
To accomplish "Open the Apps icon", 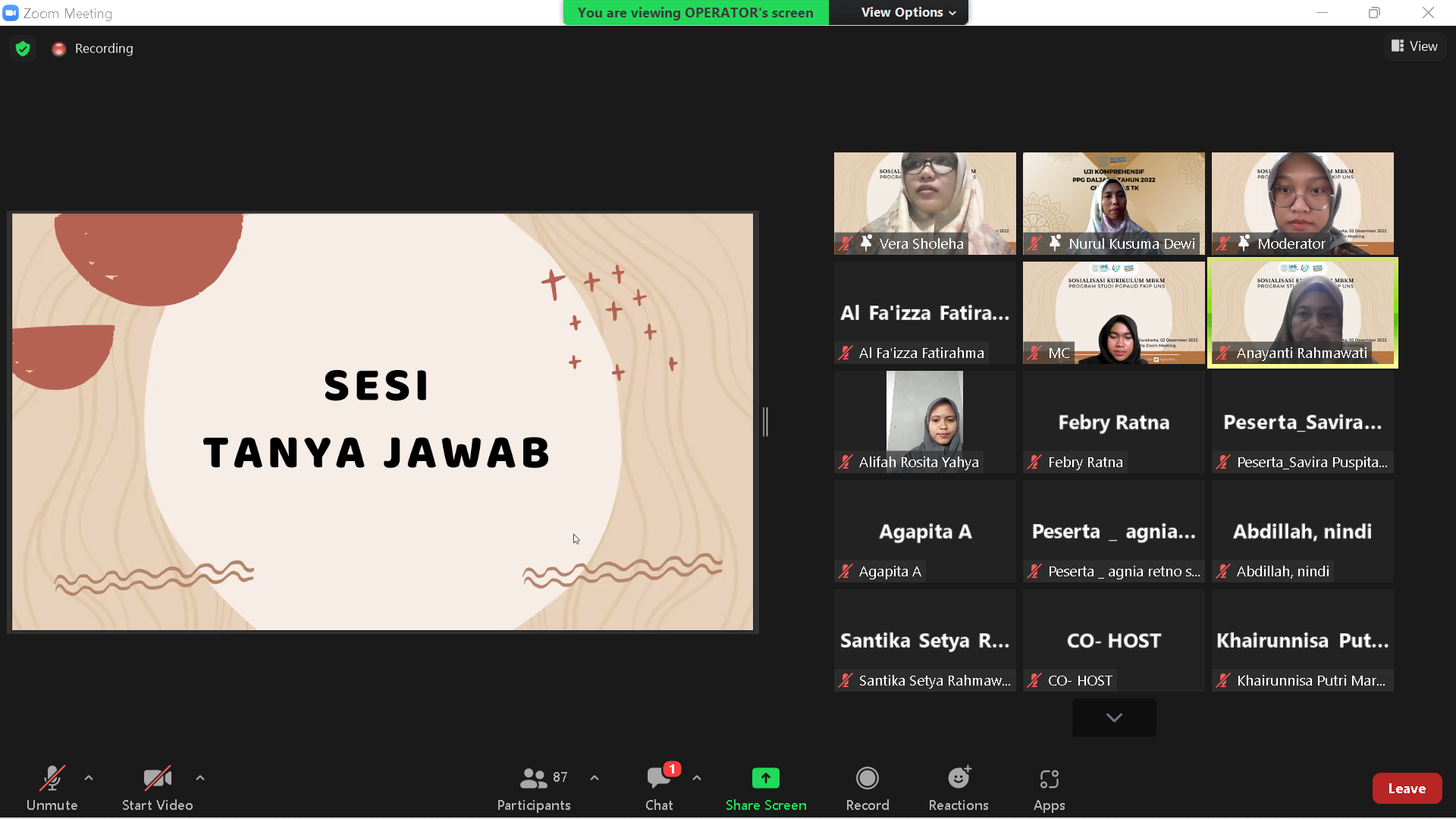I will point(1049,779).
